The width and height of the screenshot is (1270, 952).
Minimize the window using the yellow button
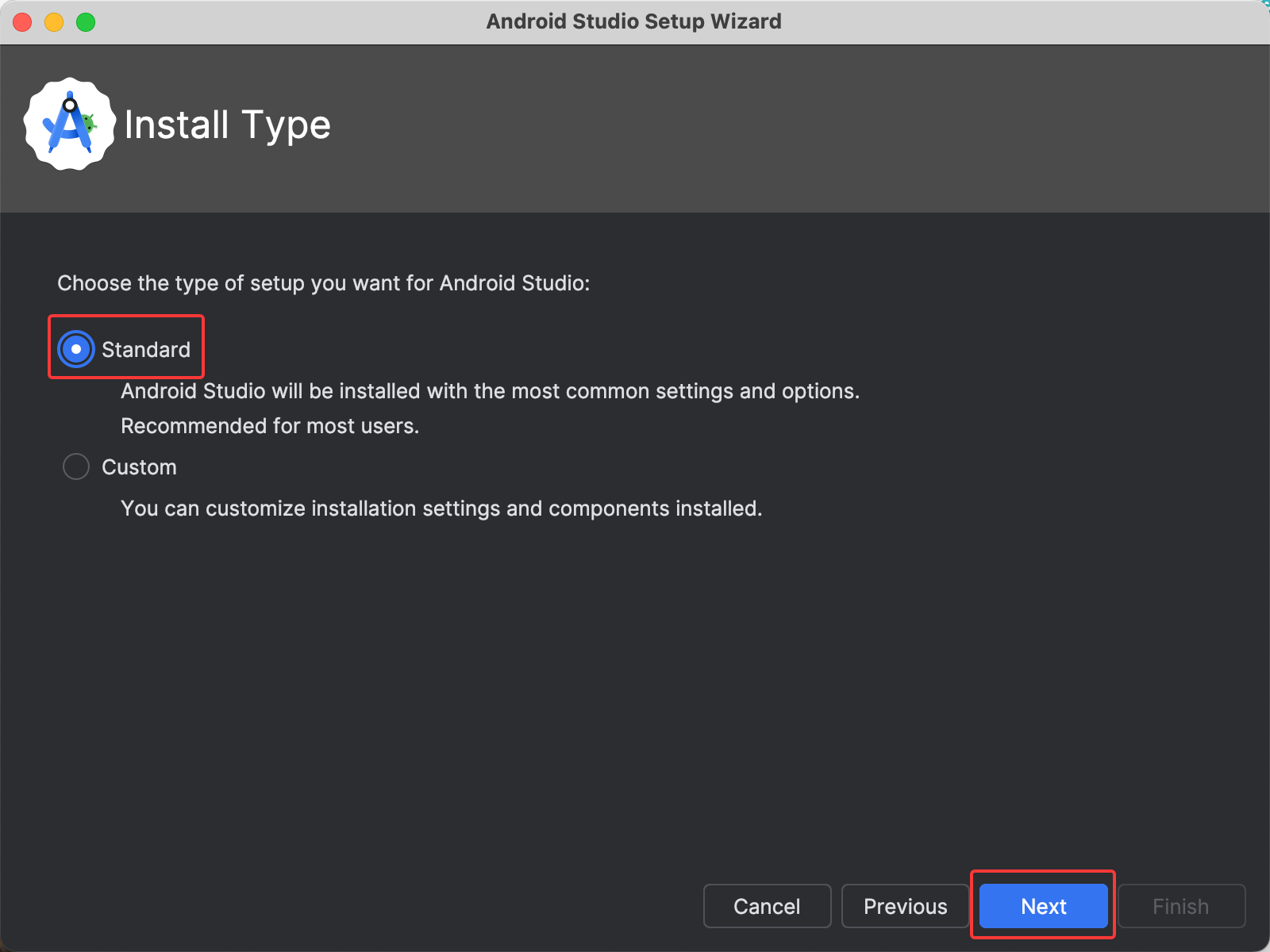pos(54,22)
